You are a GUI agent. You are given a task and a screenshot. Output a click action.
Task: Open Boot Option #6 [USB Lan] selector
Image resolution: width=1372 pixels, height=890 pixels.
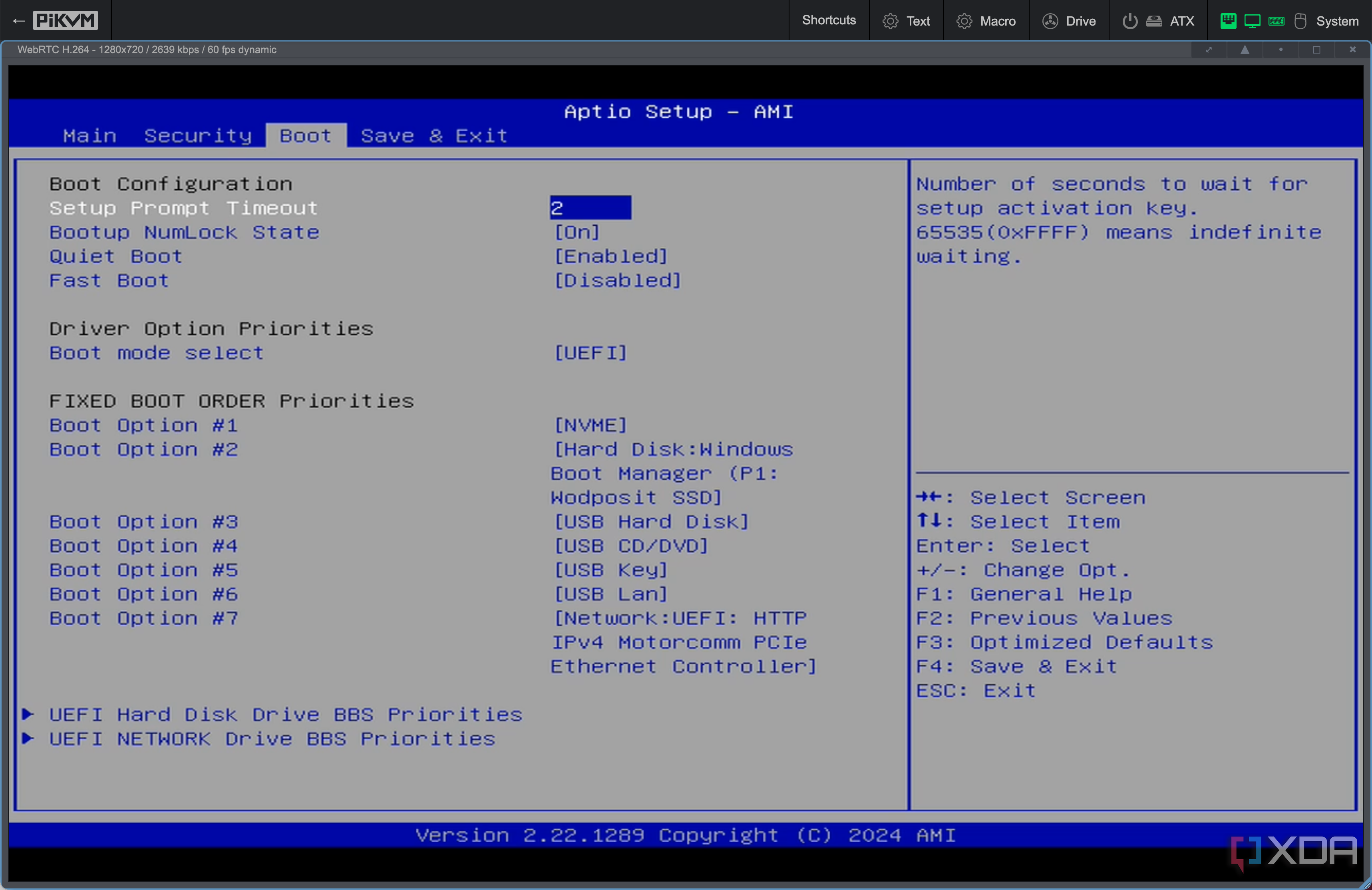[610, 594]
